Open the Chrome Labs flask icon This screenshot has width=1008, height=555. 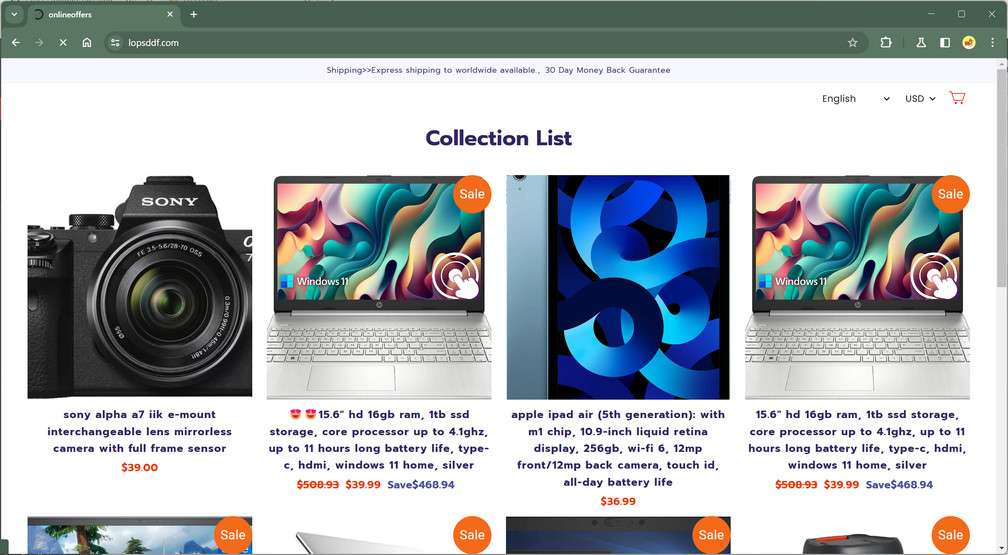pos(921,42)
